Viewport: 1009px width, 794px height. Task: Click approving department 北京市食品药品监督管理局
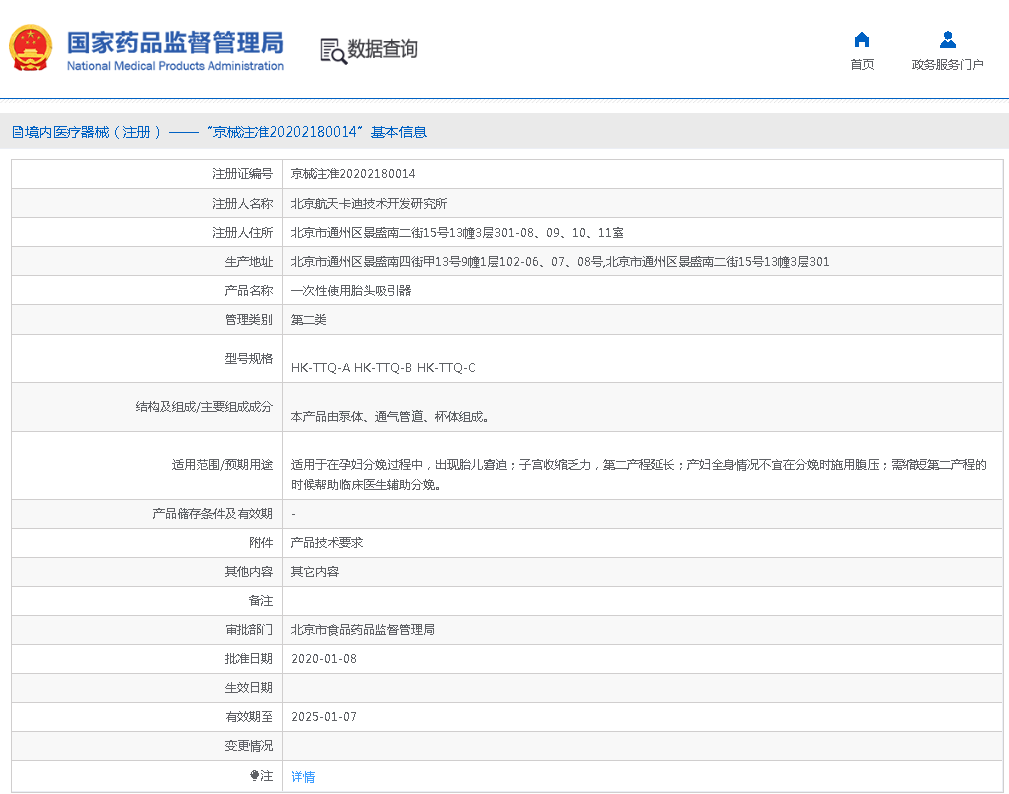click(x=362, y=630)
